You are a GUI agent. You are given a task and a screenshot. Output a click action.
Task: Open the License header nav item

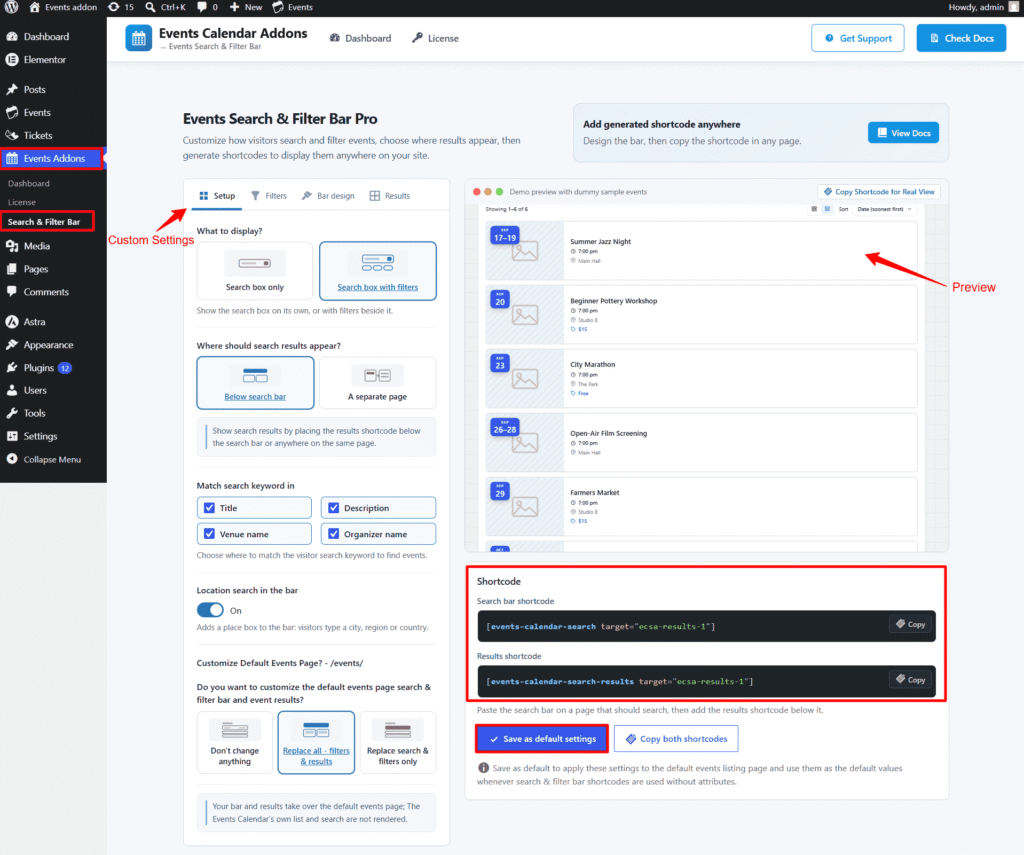point(435,39)
